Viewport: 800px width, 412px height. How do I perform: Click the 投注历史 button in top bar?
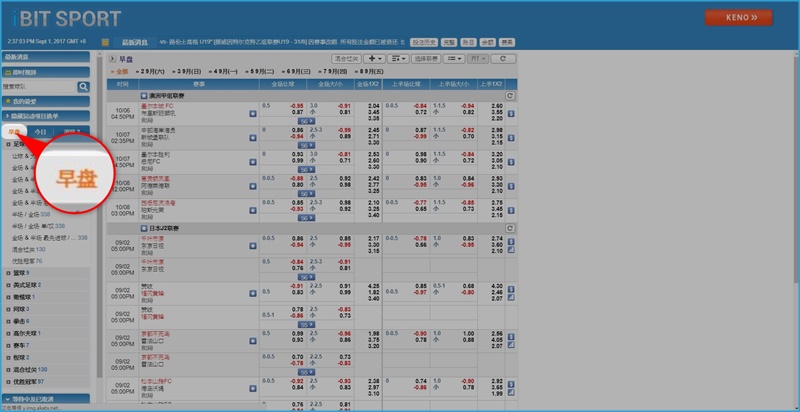click(424, 42)
